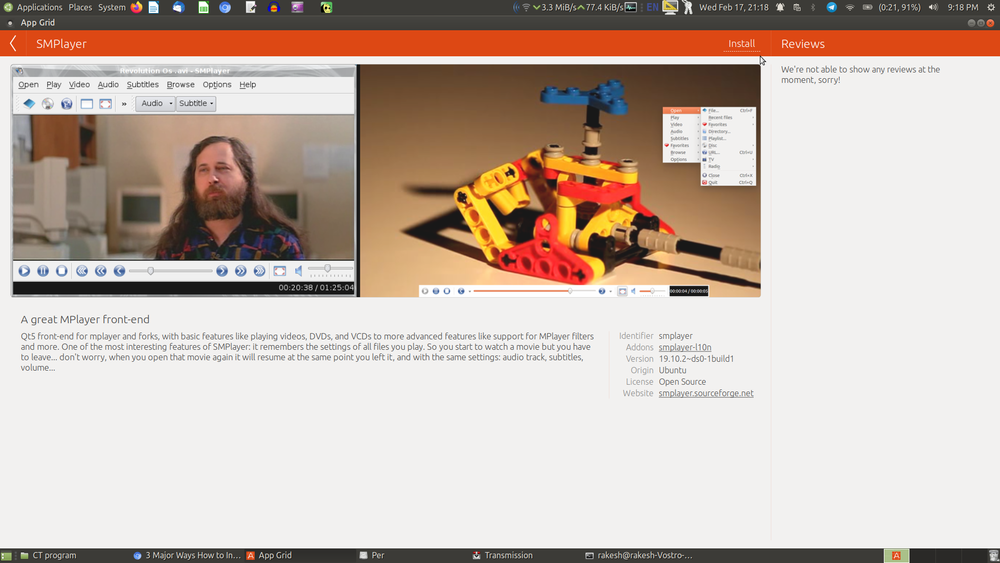
Task: Launch LibreOffice Writer from the panel
Action: 154,7
